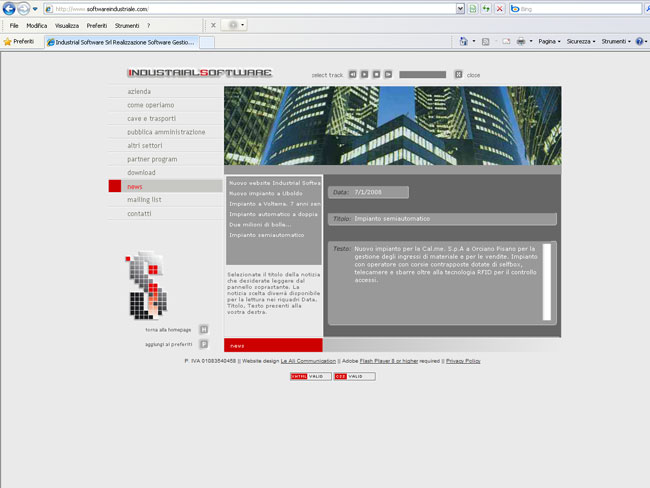Select news 'Impianto a Volterra. 7 anni'
The width and height of the screenshot is (650, 488).
pos(274,204)
